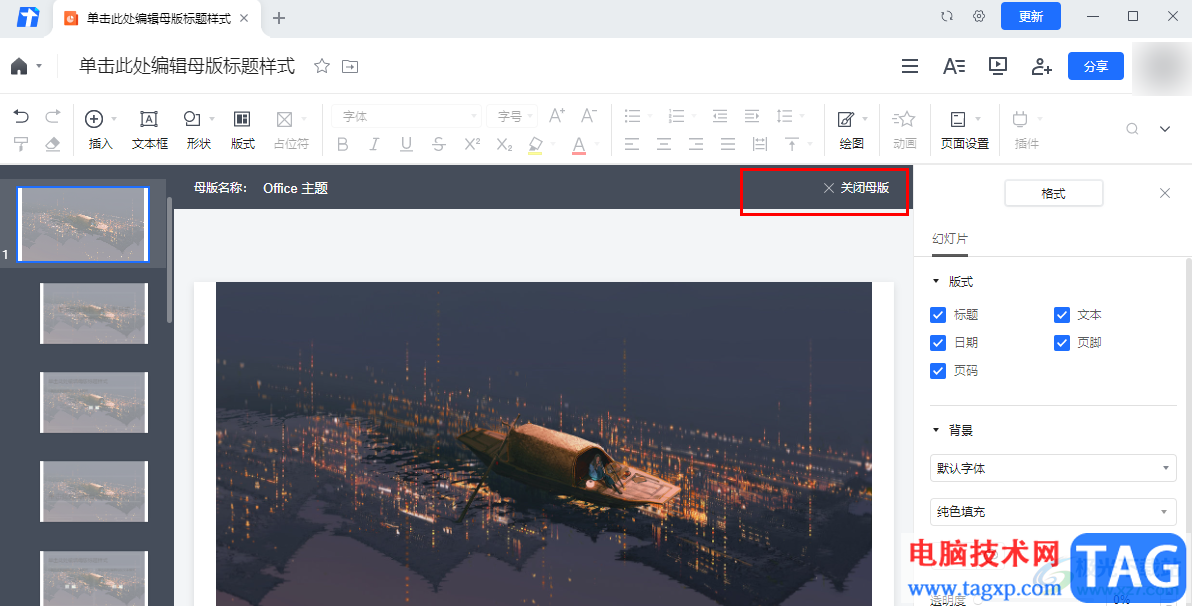This screenshot has width=1192, height=606.
Task: Open the Layout (版式) tool
Action: pos(243,129)
